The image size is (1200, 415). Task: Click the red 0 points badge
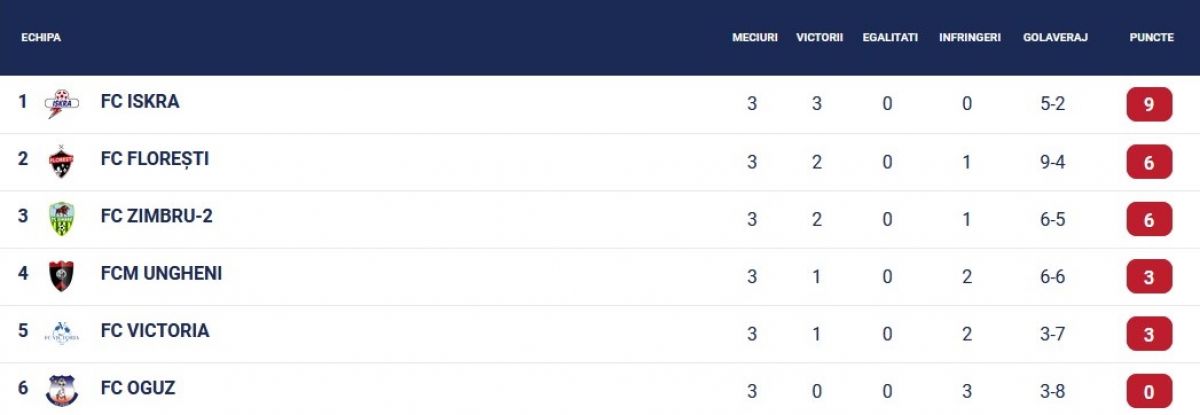pyautogui.click(x=1149, y=390)
